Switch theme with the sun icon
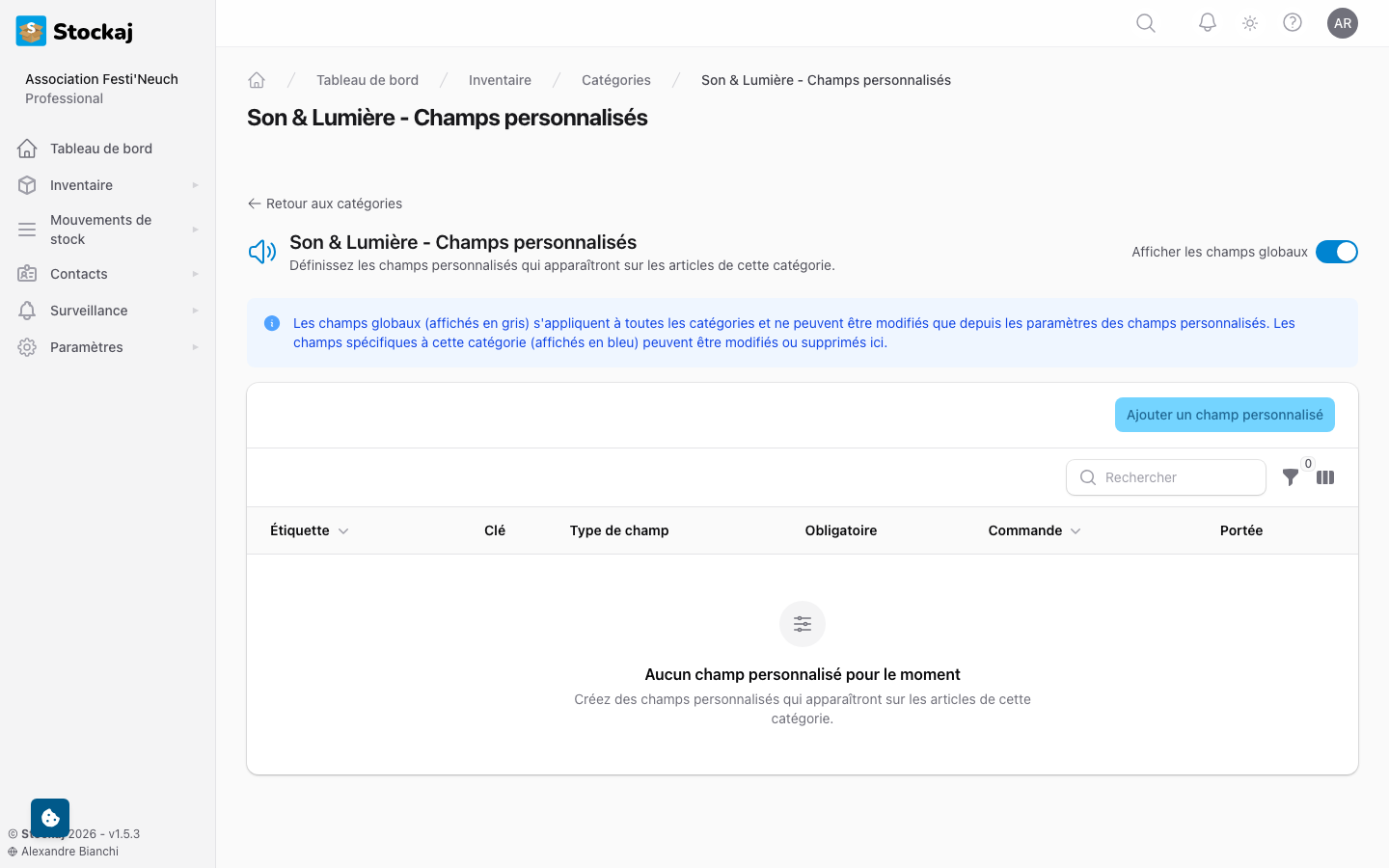The height and width of the screenshot is (868, 1389). (x=1250, y=23)
